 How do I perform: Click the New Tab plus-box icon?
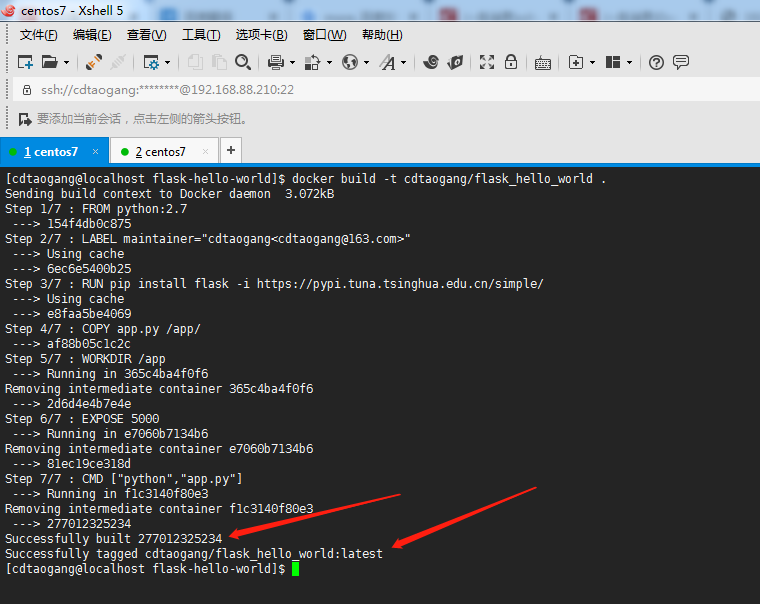[x=576, y=63]
